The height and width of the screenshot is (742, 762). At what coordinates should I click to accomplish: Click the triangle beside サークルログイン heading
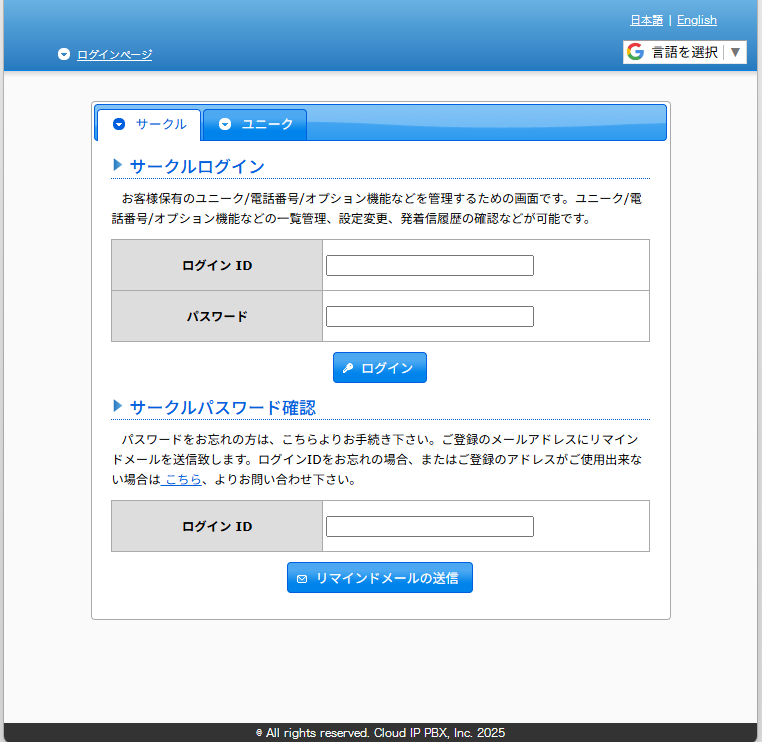pyautogui.click(x=117, y=165)
